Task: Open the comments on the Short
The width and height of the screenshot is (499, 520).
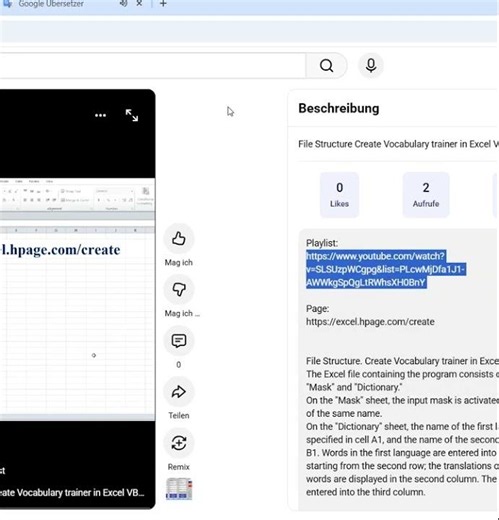Action: tap(179, 341)
